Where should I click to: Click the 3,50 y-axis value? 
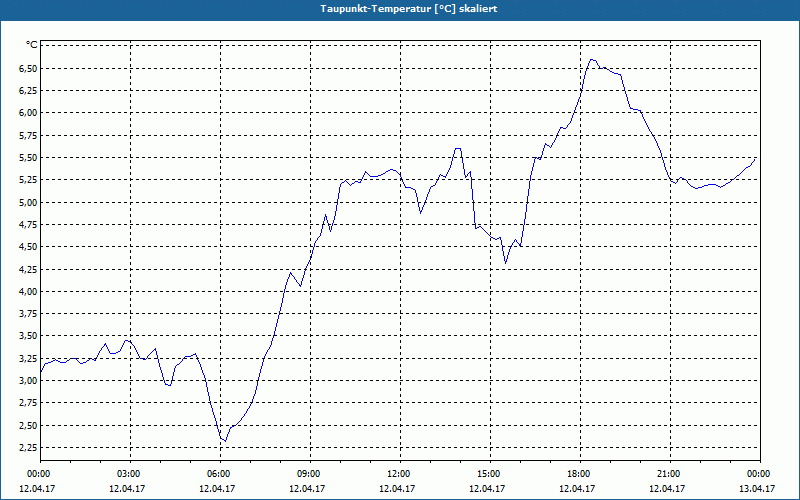[x=28, y=336]
